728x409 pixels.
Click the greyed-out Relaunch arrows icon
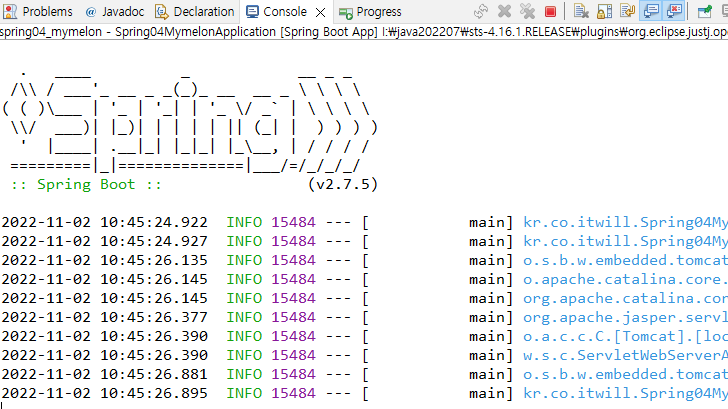481,12
